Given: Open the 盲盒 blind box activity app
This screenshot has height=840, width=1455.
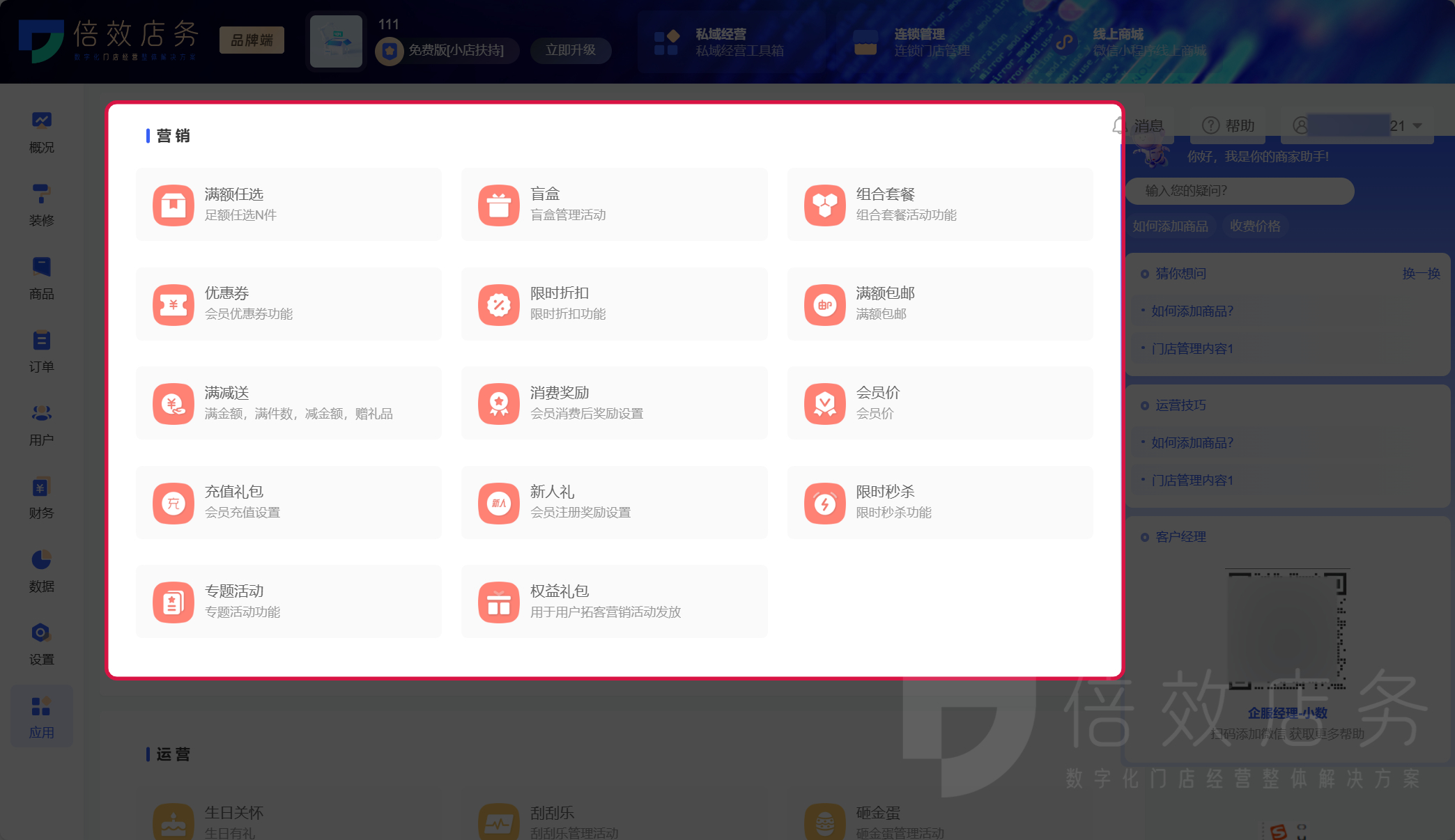Looking at the screenshot, I should click(x=614, y=204).
